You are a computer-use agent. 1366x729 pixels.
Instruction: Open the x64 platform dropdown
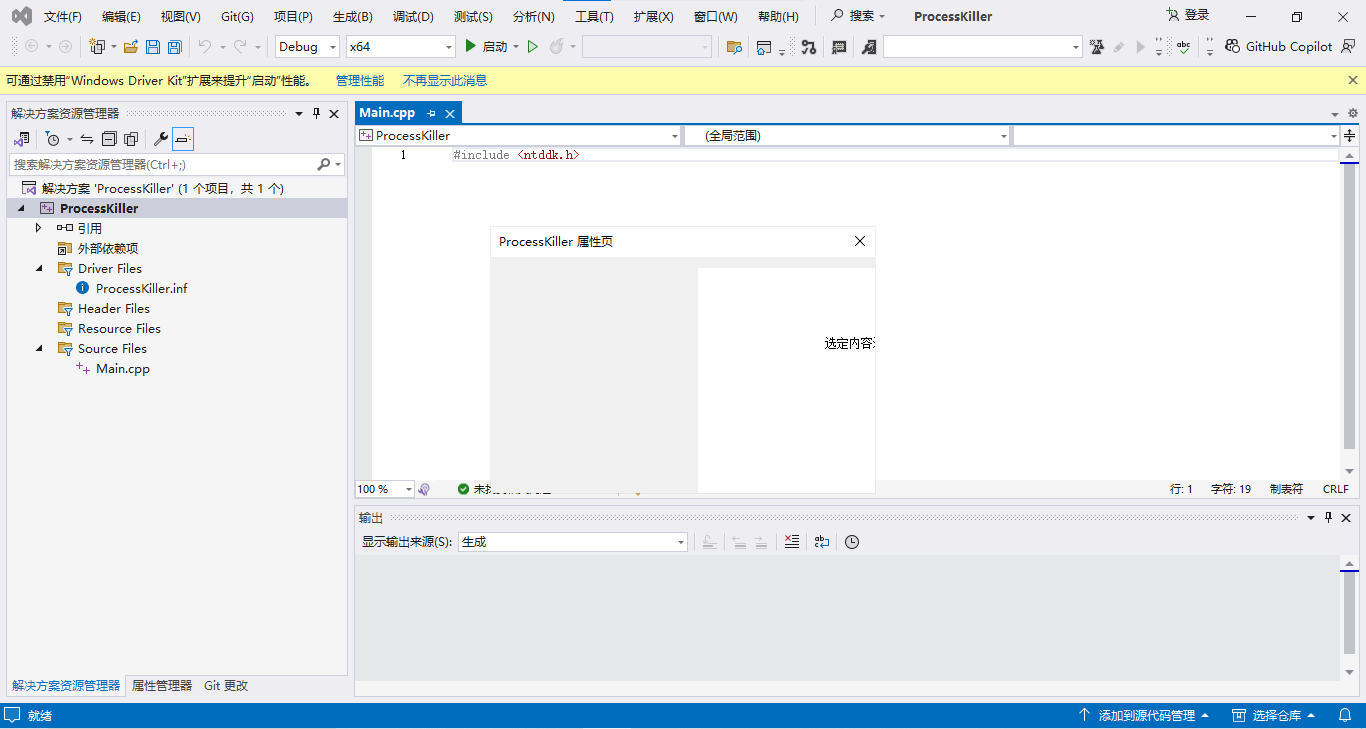tap(401, 46)
